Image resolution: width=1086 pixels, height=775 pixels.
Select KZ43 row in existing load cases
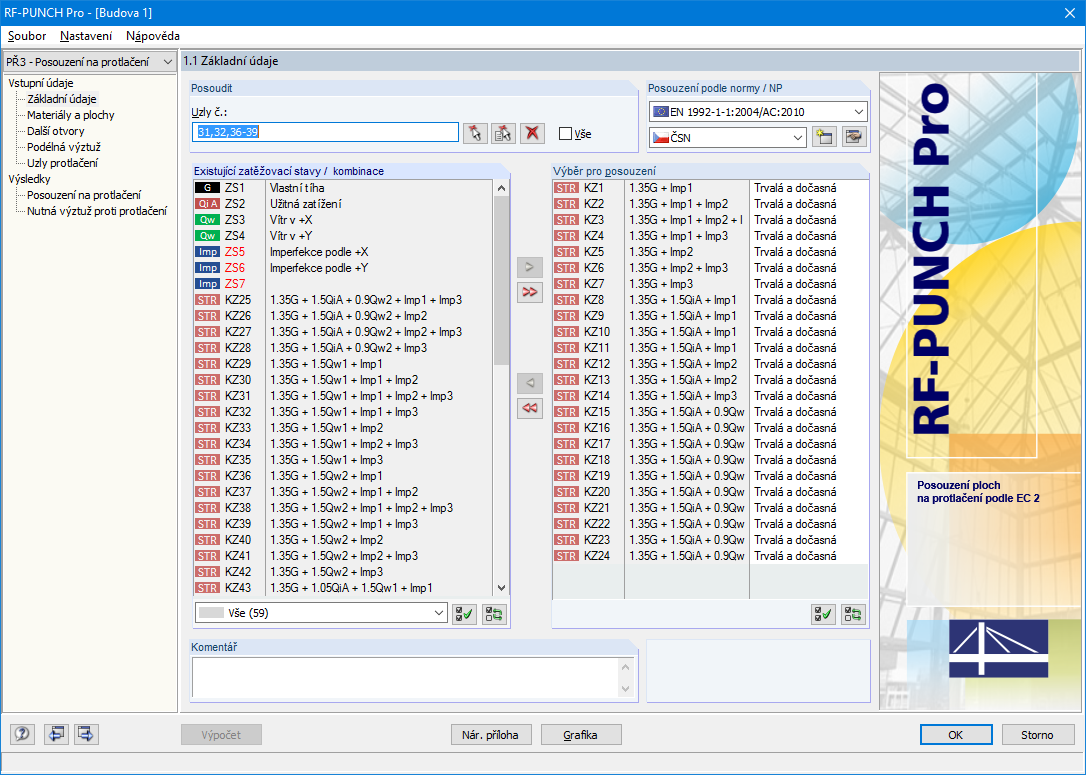[343, 588]
